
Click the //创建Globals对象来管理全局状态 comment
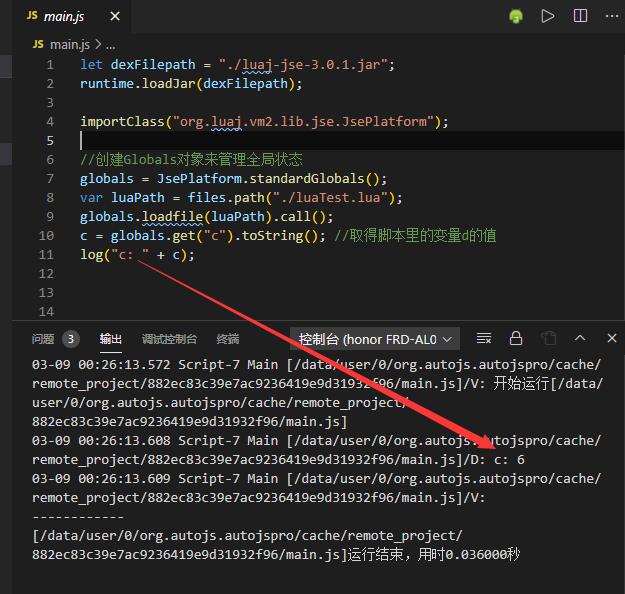click(191, 159)
